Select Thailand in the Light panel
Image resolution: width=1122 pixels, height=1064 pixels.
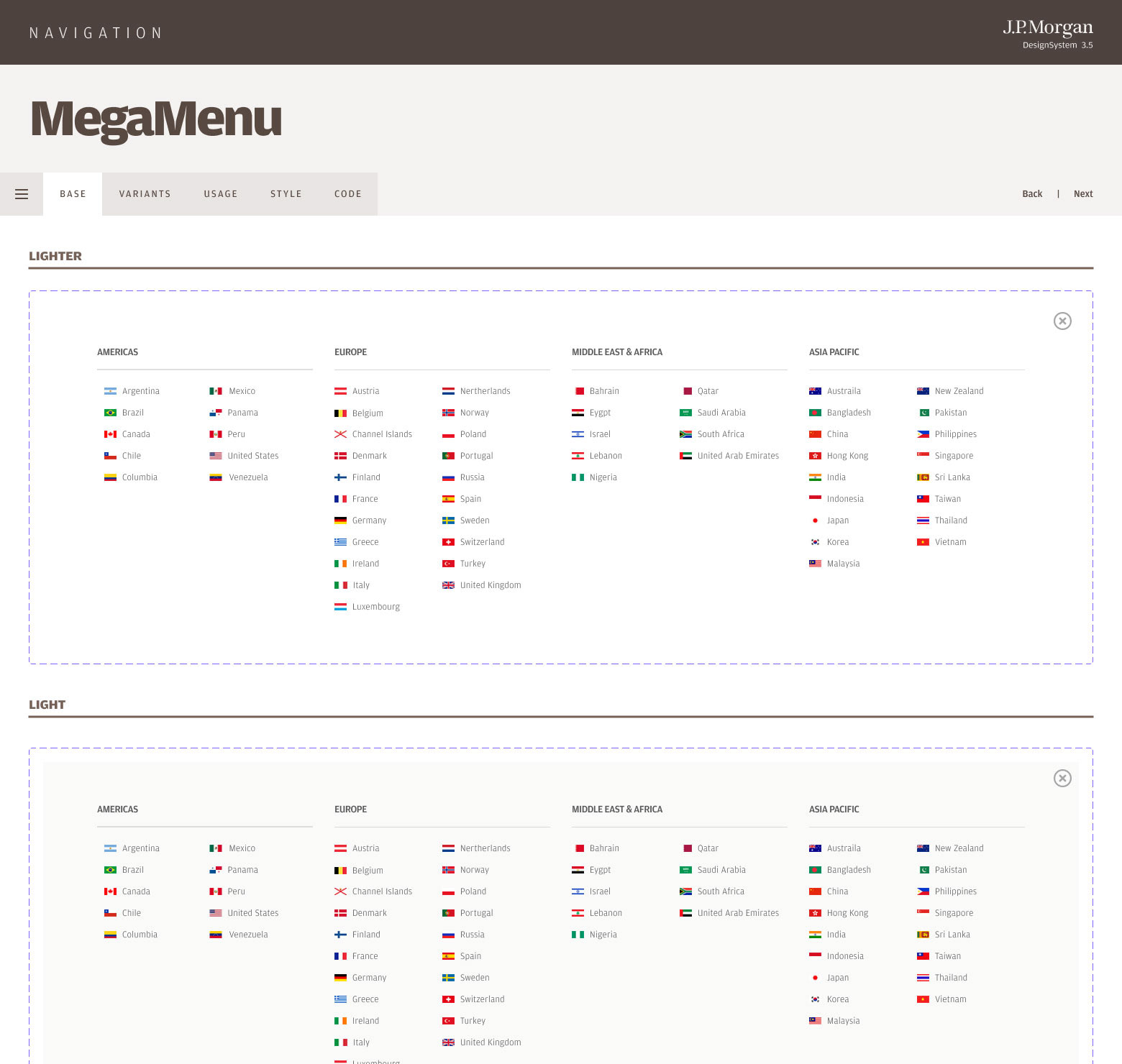click(951, 978)
